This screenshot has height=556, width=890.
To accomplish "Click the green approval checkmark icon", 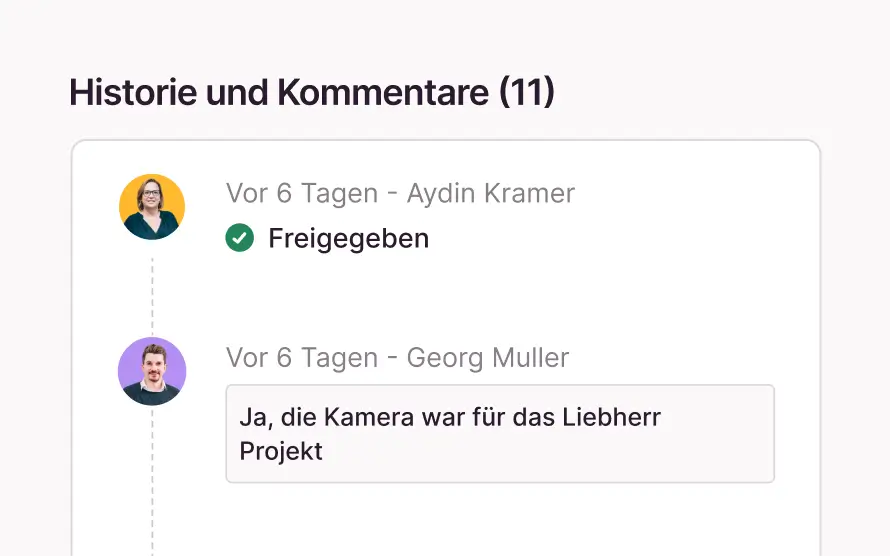I will pyautogui.click(x=239, y=238).
